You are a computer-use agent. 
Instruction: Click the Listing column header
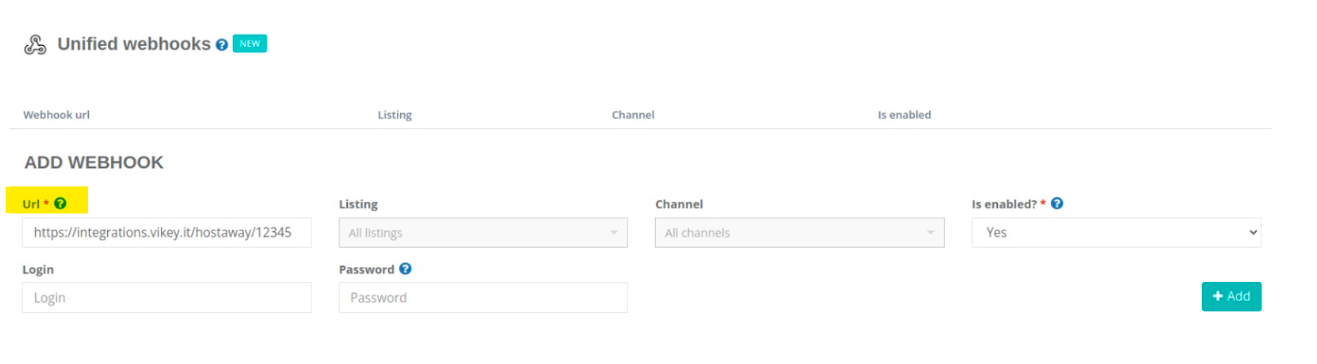(394, 115)
